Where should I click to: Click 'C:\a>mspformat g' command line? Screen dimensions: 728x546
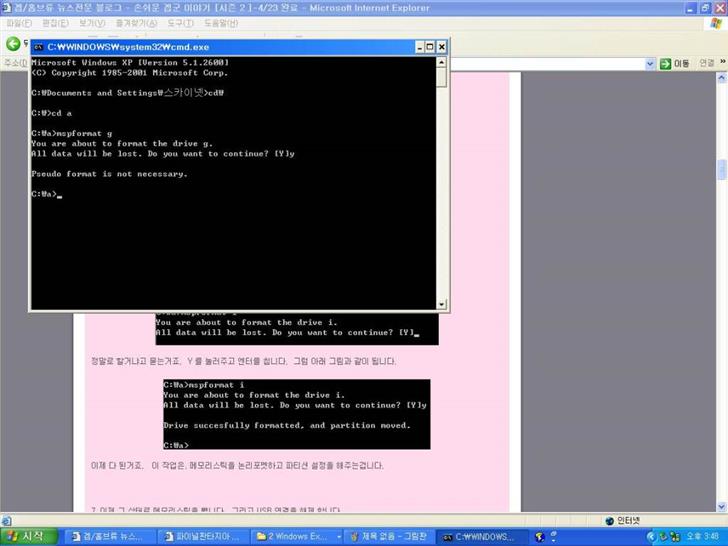[x=72, y=134]
